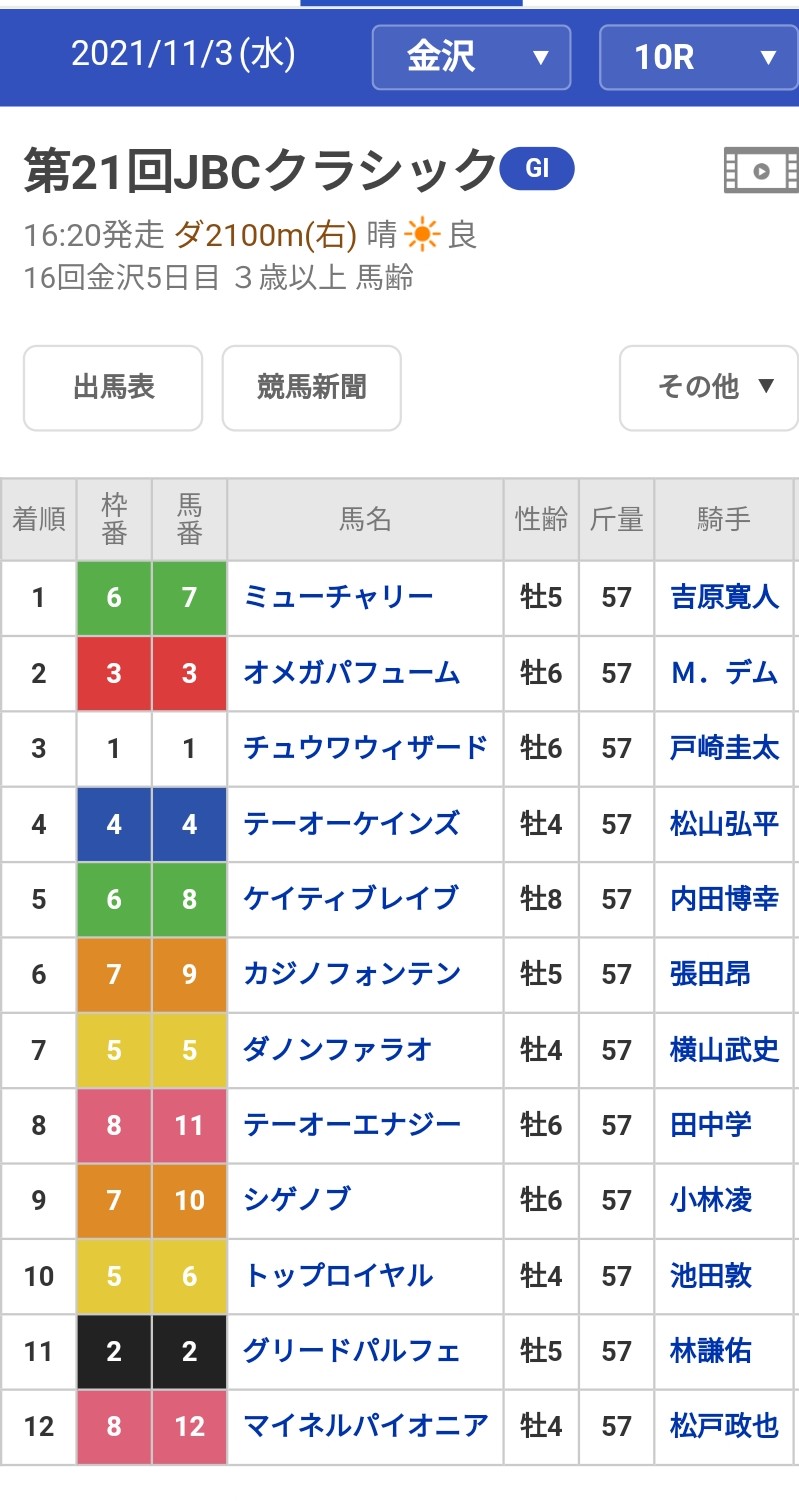
Task: Click jockey link 横山武史
Action: click(x=724, y=1050)
